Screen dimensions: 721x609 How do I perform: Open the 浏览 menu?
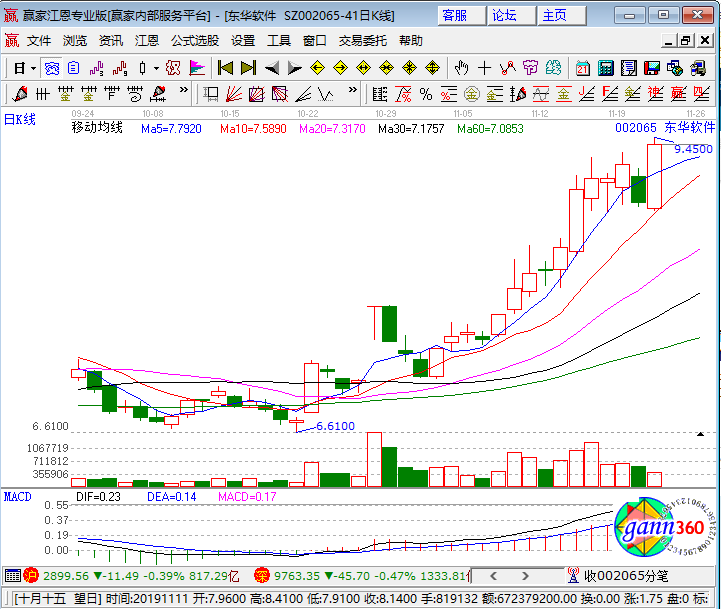(x=75, y=41)
